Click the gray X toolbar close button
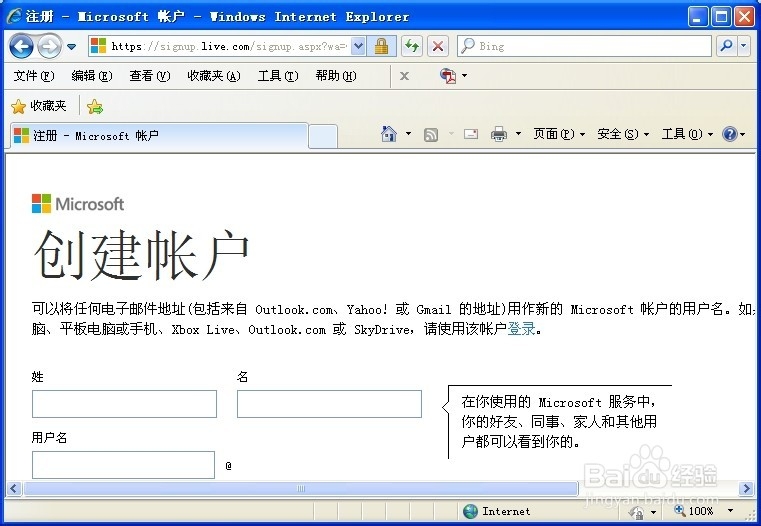761x526 pixels. click(404, 76)
